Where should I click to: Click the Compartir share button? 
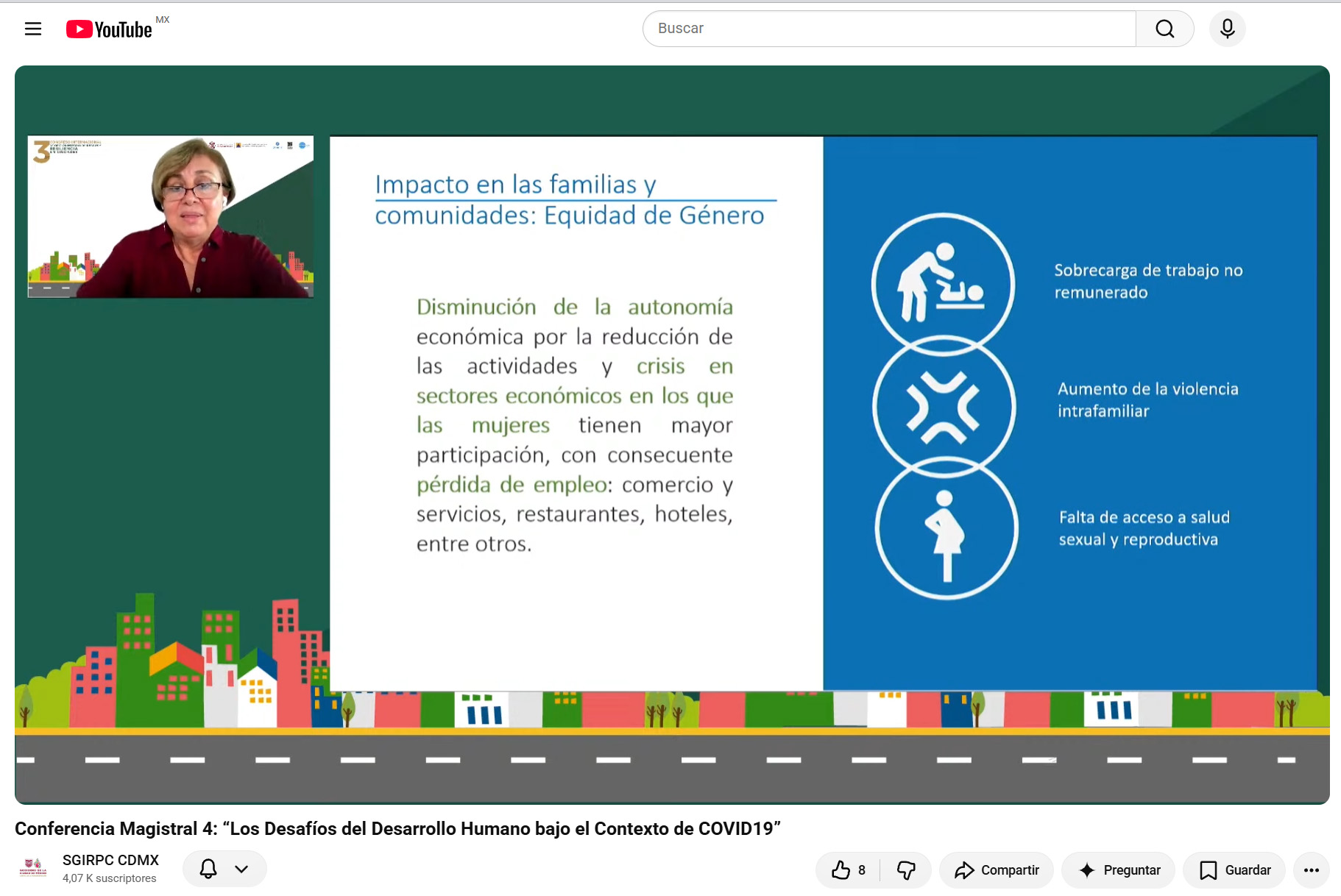point(997,870)
